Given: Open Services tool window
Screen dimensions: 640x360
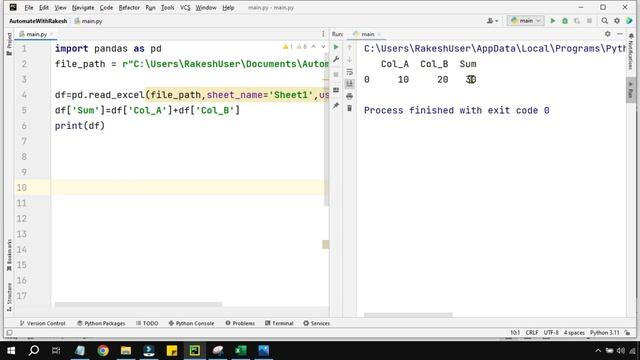Looking at the screenshot, I should 316,323.
